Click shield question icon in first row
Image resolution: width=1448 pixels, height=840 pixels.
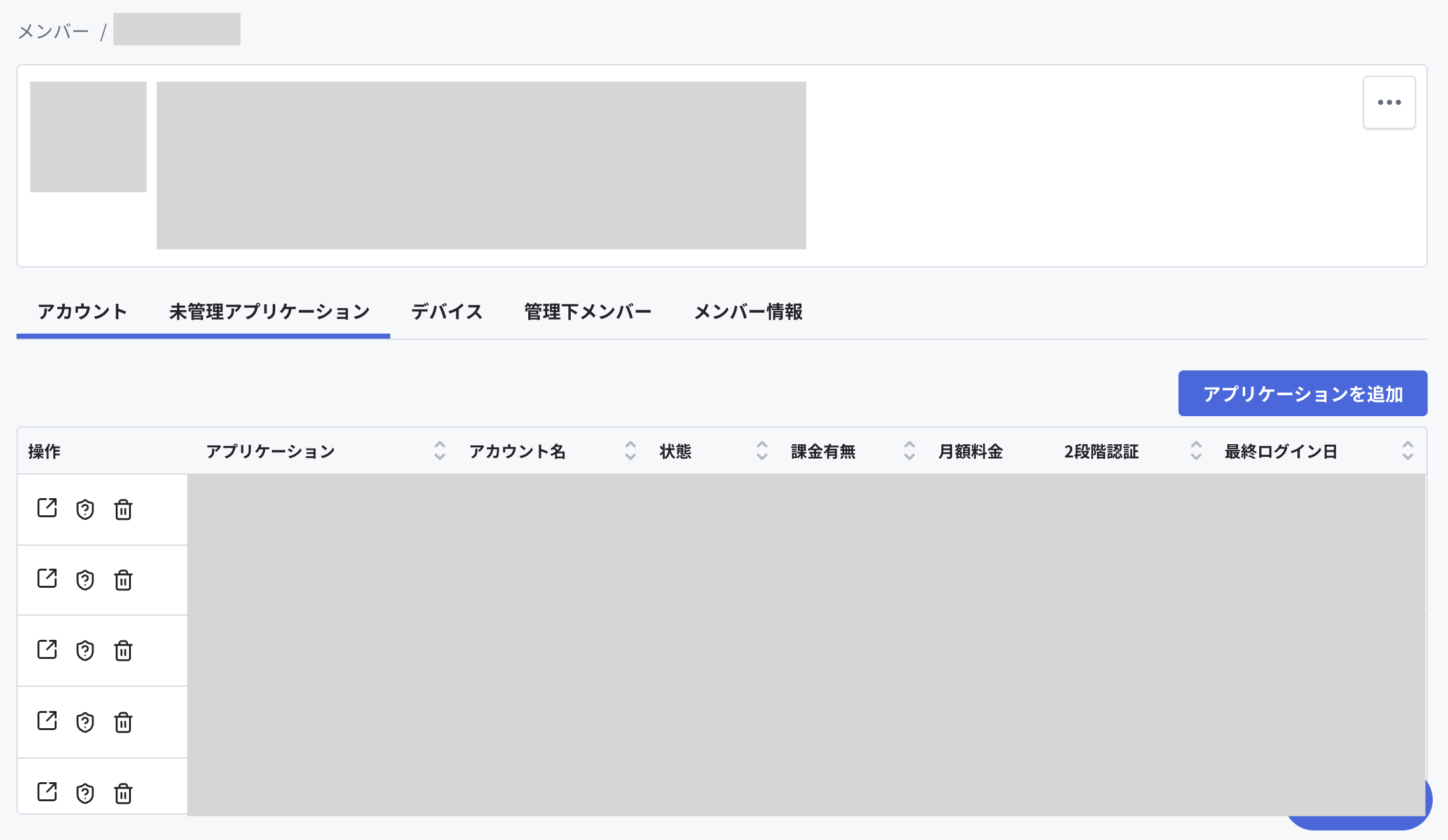pyautogui.click(x=85, y=510)
